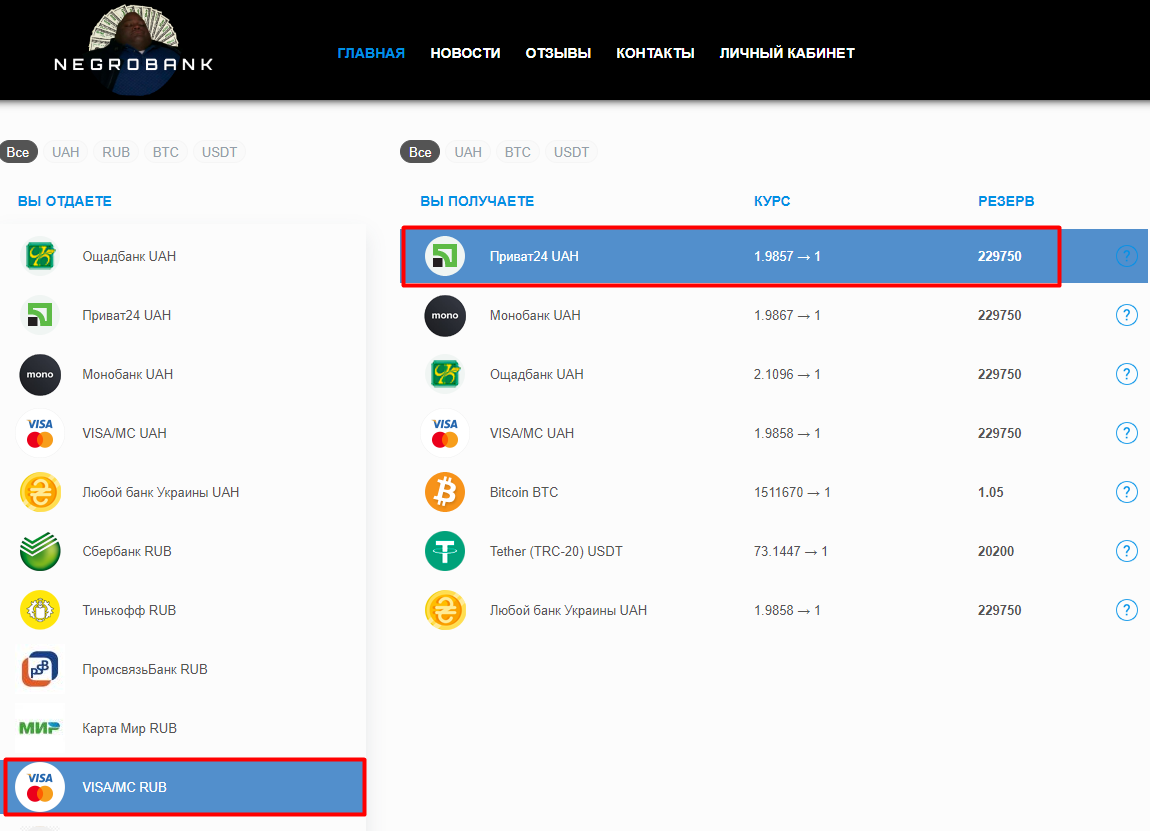Viewport: 1150px width, 831px height.
Task: Open help for Любой банк Украины receive row
Action: pyautogui.click(x=1127, y=610)
